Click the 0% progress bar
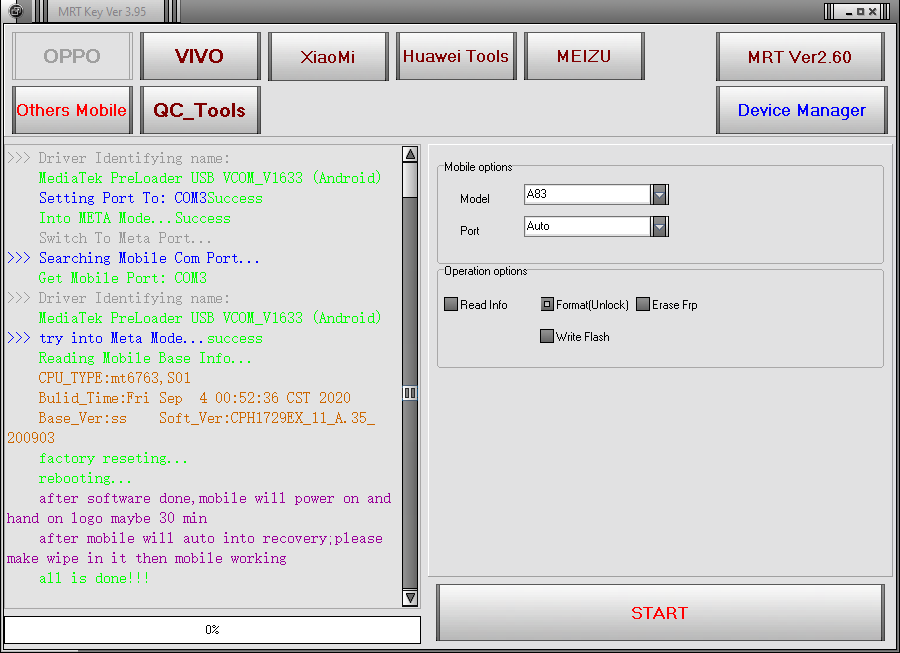Image resolution: width=900 pixels, height=653 pixels. 212,629
